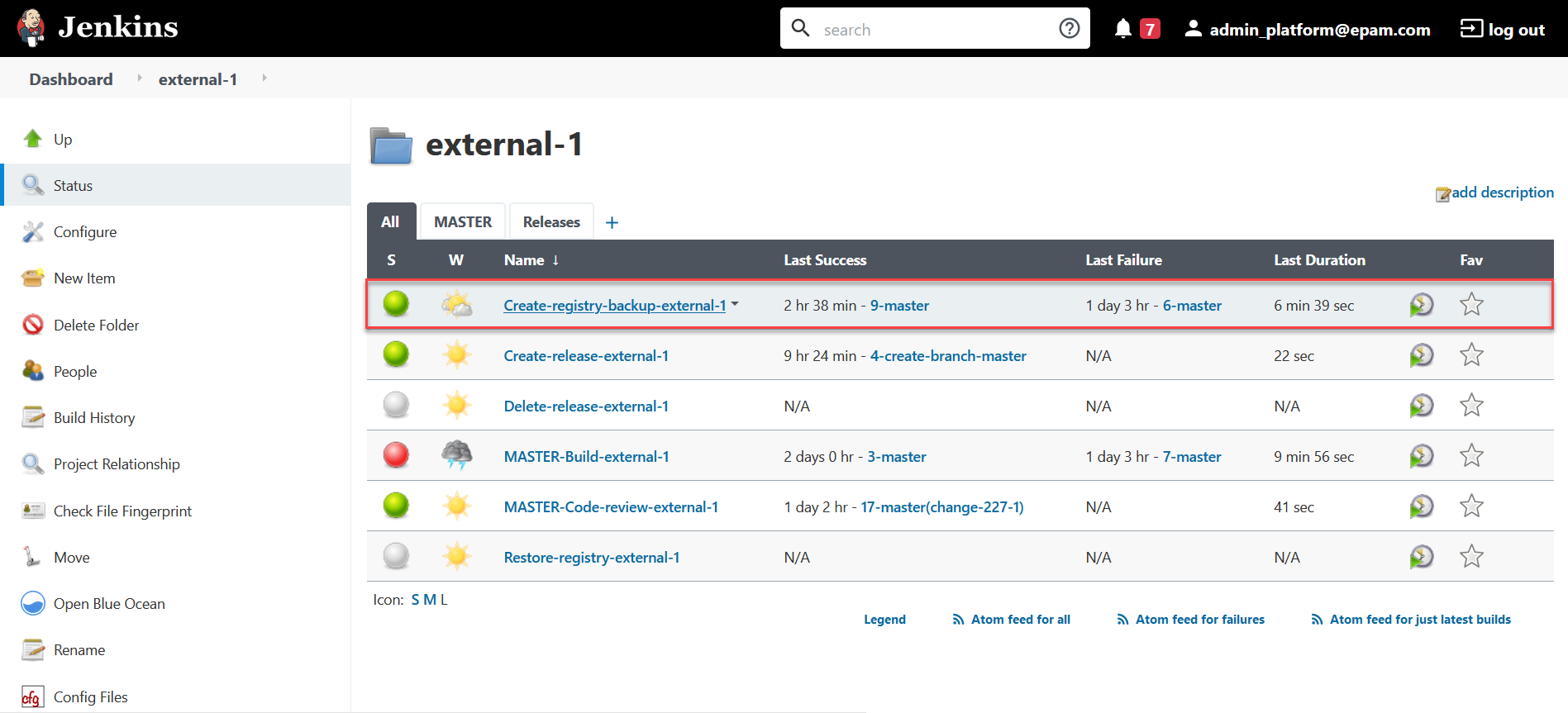Click the New Item icon
1568x713 pixels.
click(x=33, y=278)
